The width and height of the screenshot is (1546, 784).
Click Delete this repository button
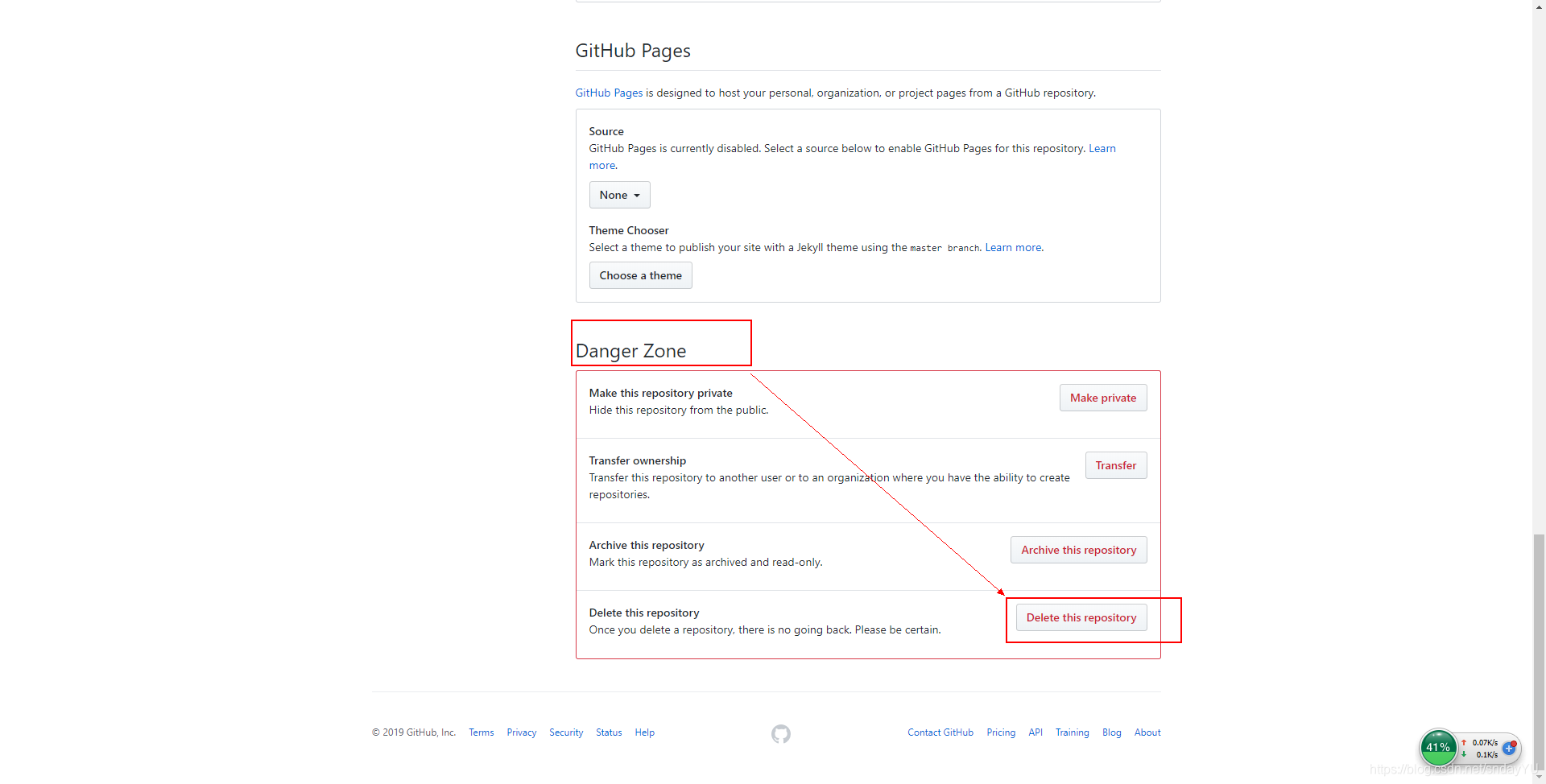(1081, 617)
